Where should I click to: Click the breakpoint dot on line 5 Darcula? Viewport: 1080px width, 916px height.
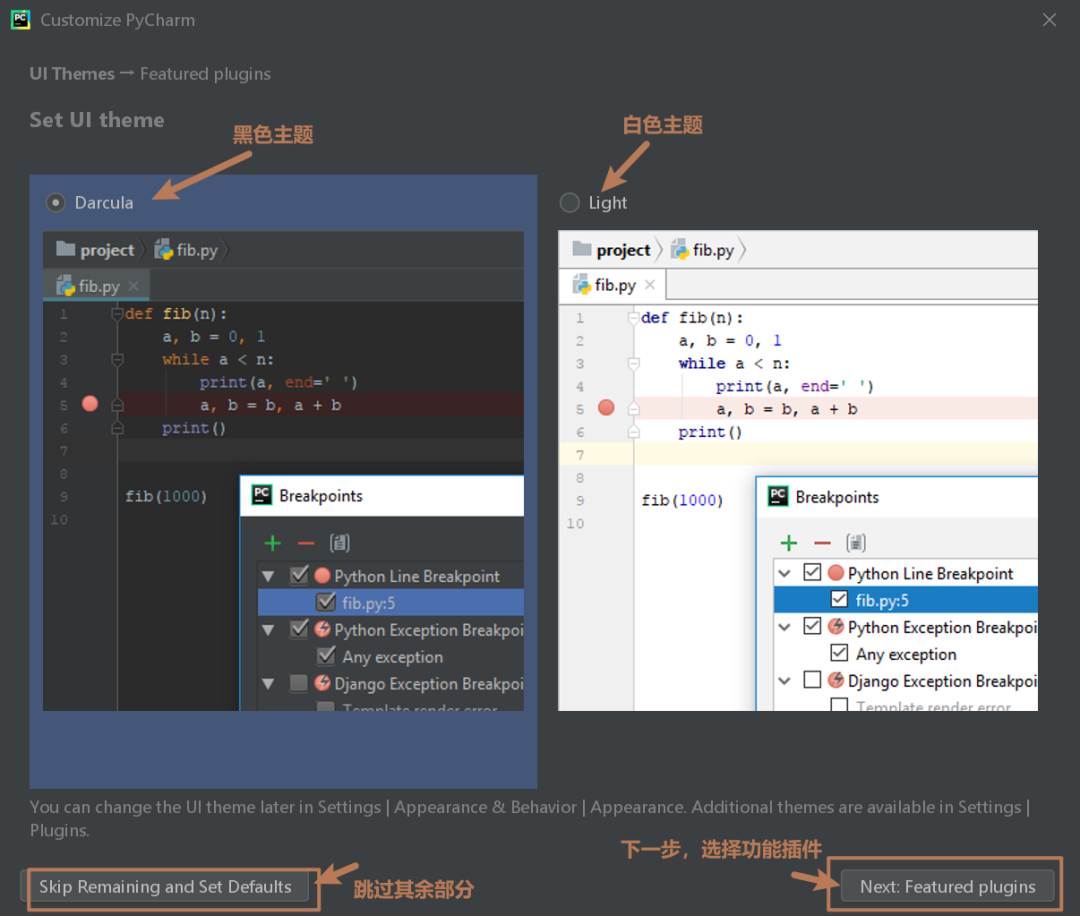[90, 404]
